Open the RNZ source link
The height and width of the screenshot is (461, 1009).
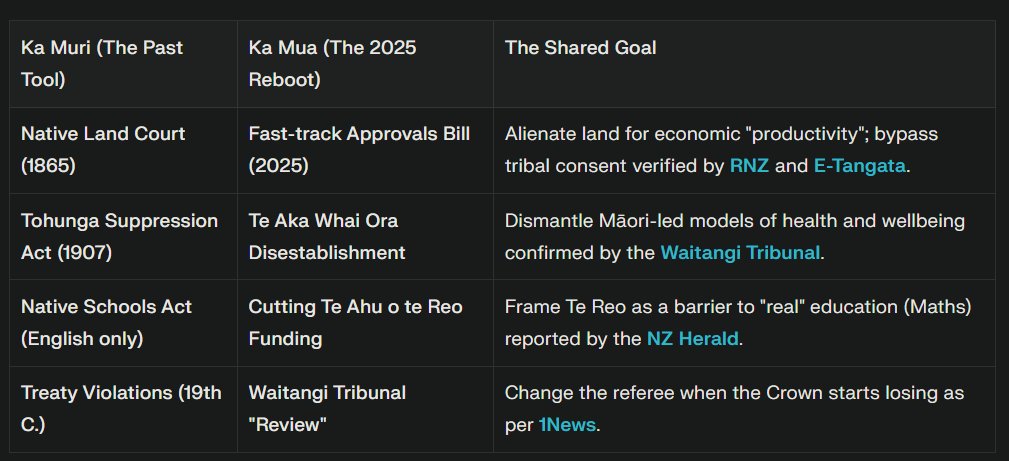pyautogui.click(x=749, y=166)
